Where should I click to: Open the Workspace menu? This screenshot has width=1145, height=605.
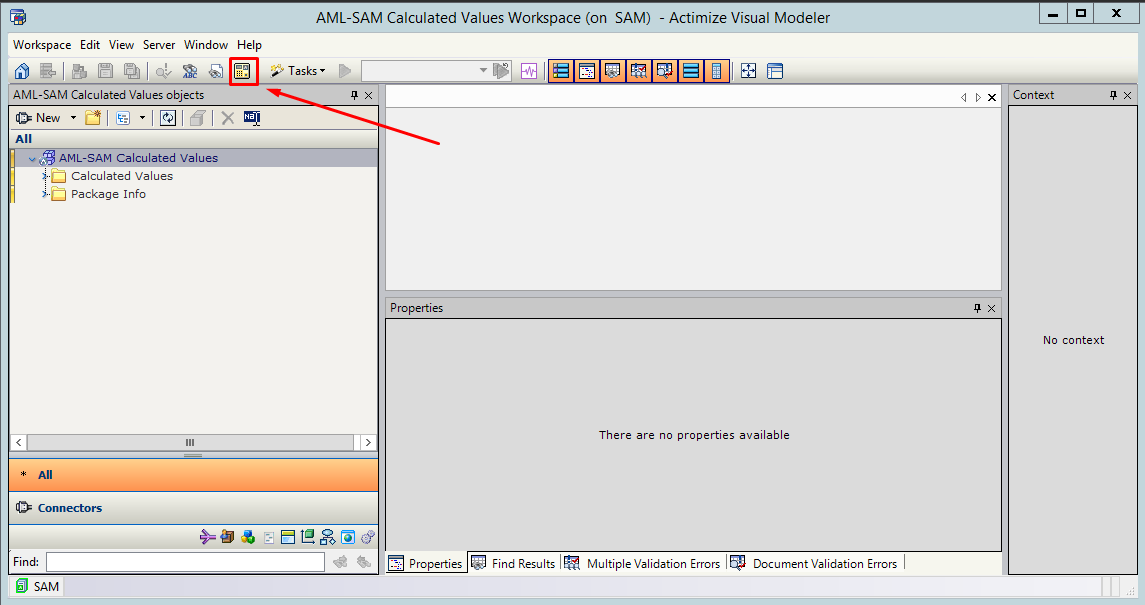pos(42,45)
